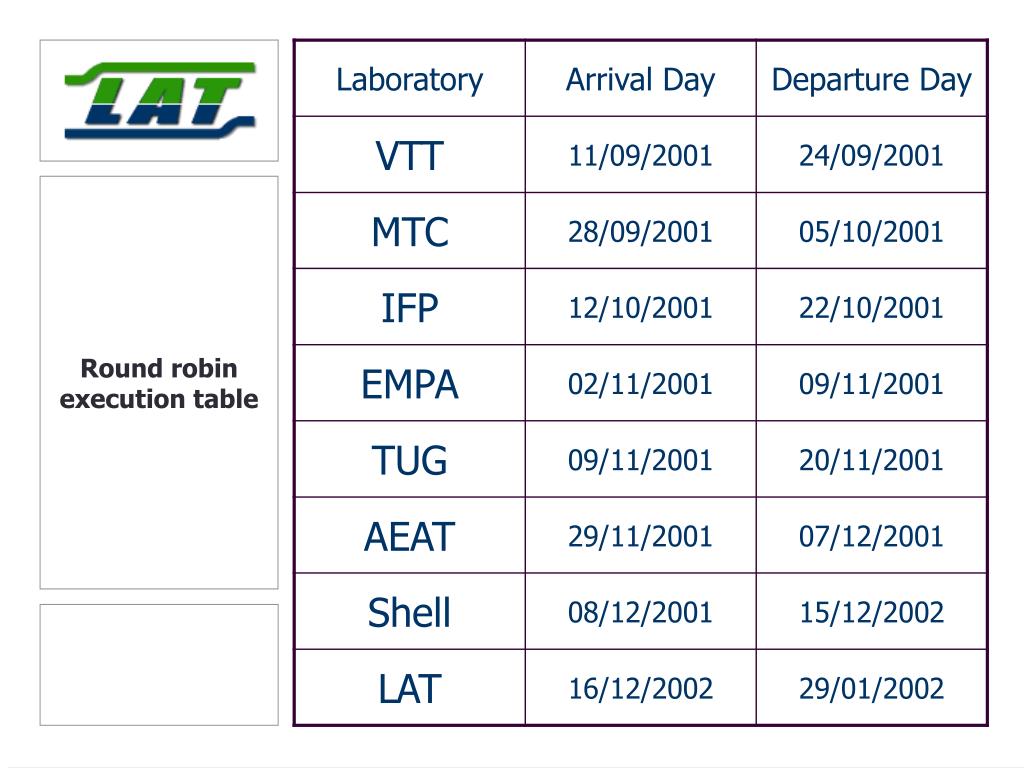The image size is (1024, 768).
Task: Click VTT arrival date 11/09/2001
Action: [x=641, y=155]
